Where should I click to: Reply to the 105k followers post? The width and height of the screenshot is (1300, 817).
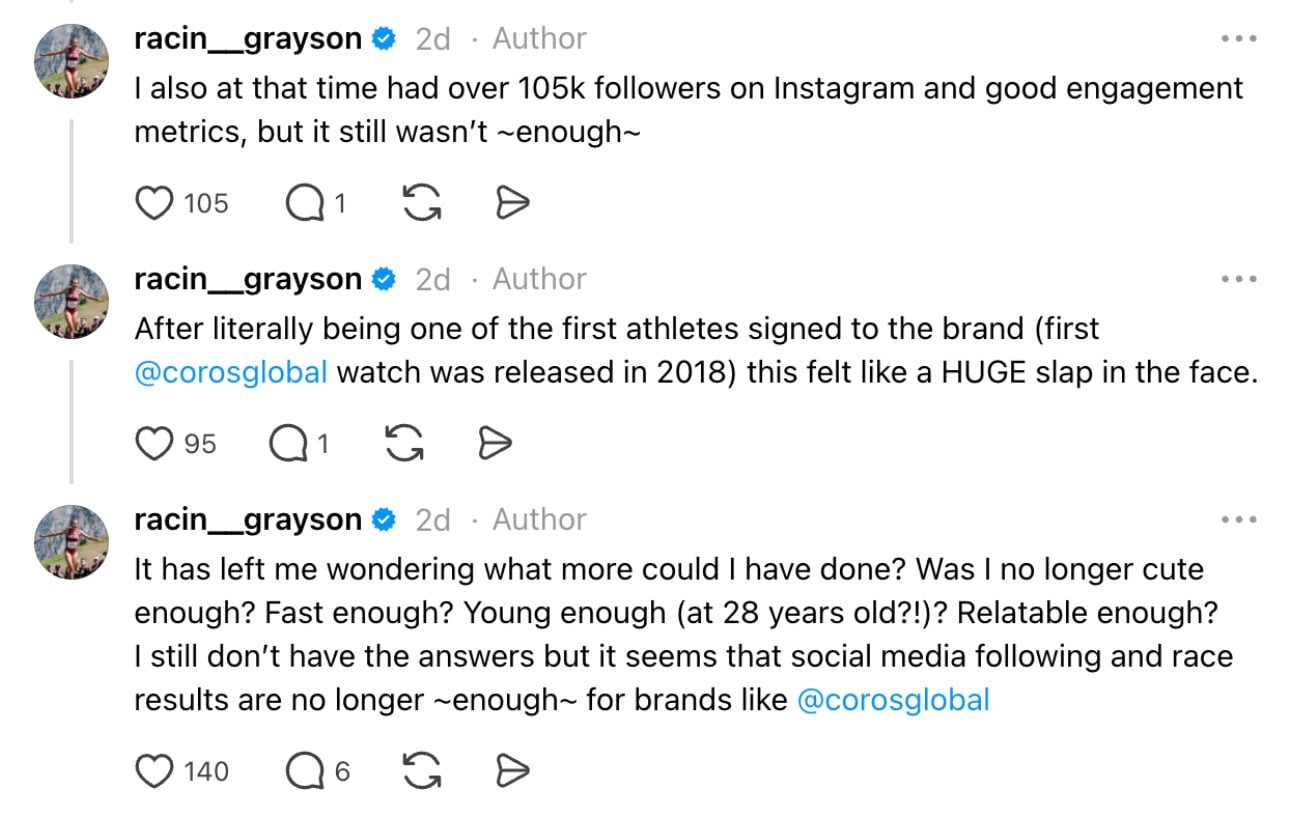point(304,203)
